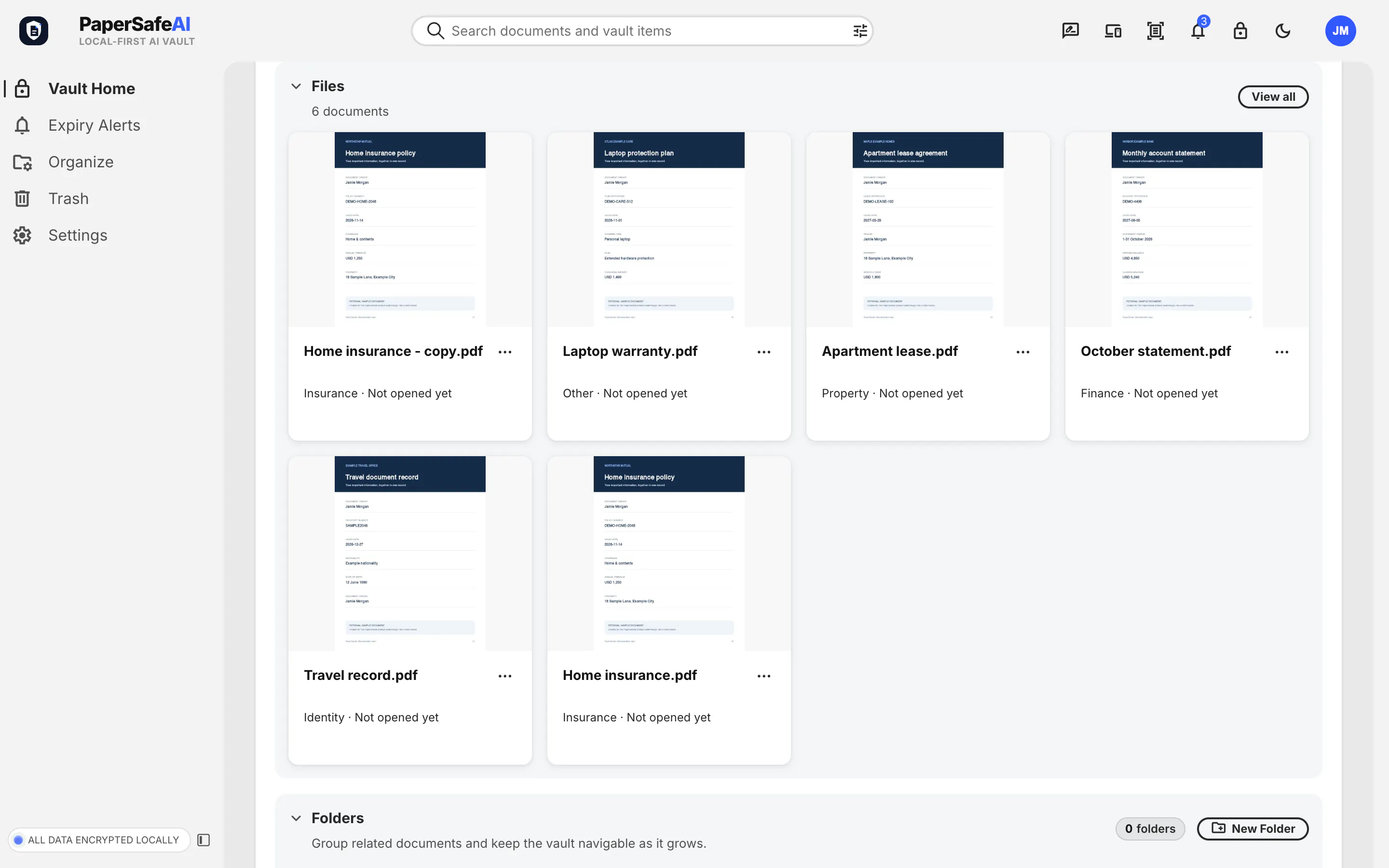This screenshot has width=1389, height=868.
Task: Click All Data Encrypted Locally status
Action: (99, 840)
